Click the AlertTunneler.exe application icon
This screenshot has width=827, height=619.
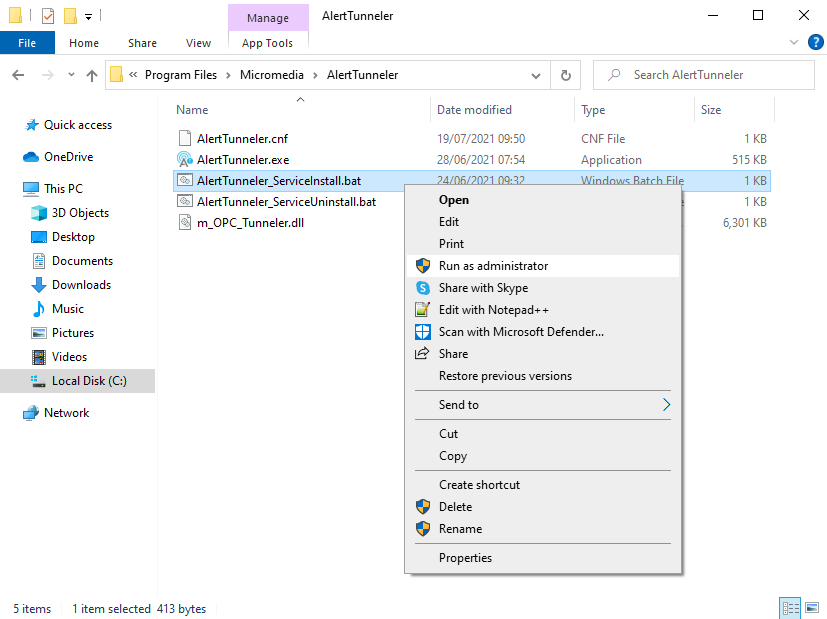[184, 160]
